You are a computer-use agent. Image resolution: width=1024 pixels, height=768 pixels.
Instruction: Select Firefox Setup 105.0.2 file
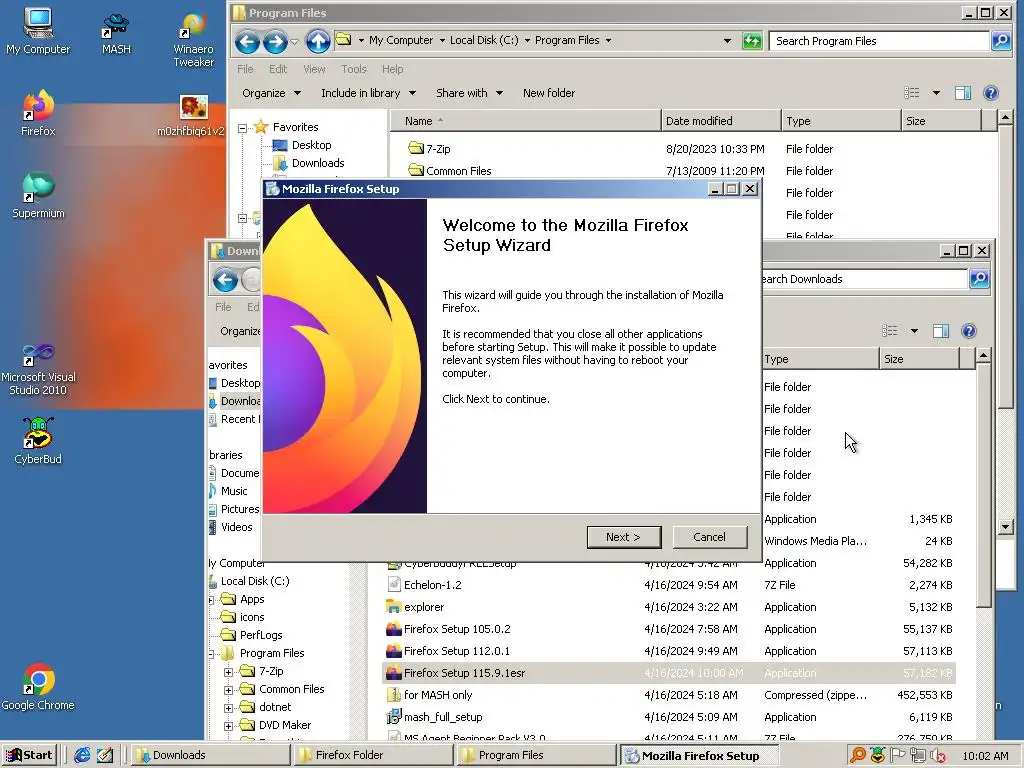click(x=669, y=629)
